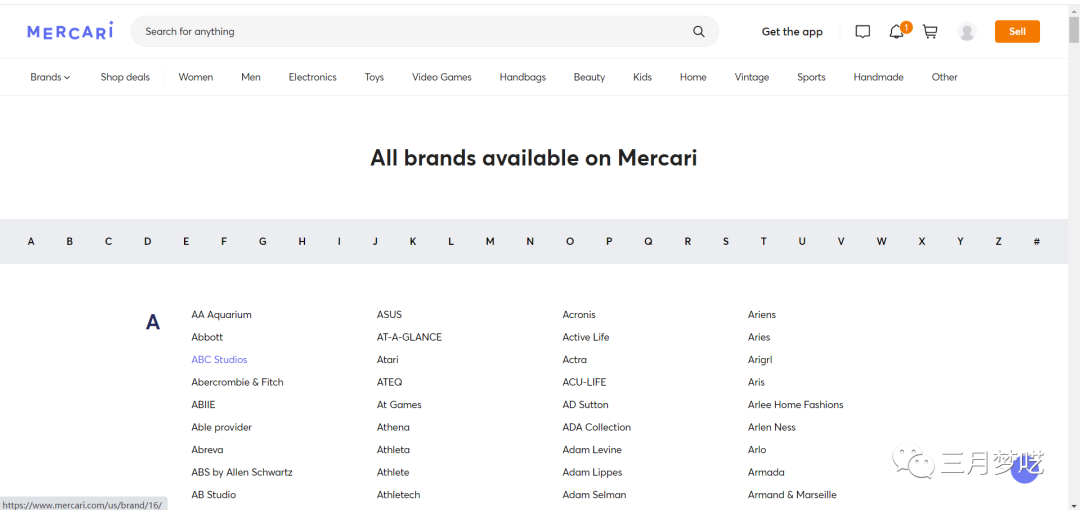Open the ABC Studios brand link
1080x510 pixels.
(219, 360)
